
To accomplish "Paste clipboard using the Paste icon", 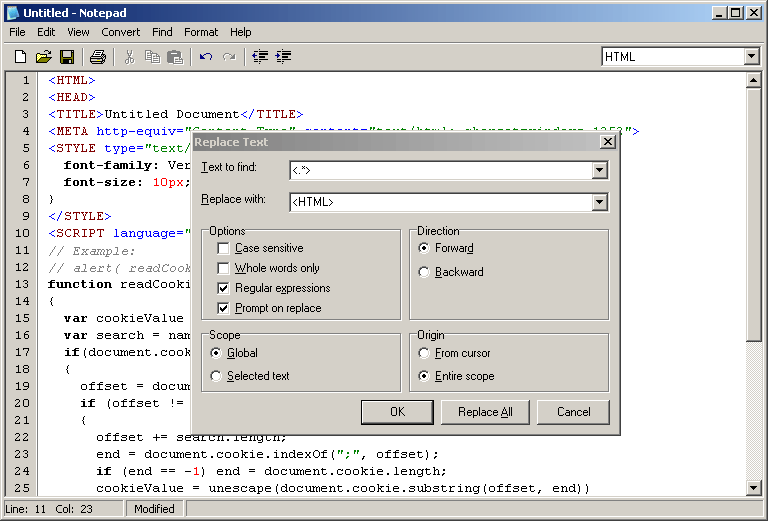I will pyautogui.click(x=175, y=57).
